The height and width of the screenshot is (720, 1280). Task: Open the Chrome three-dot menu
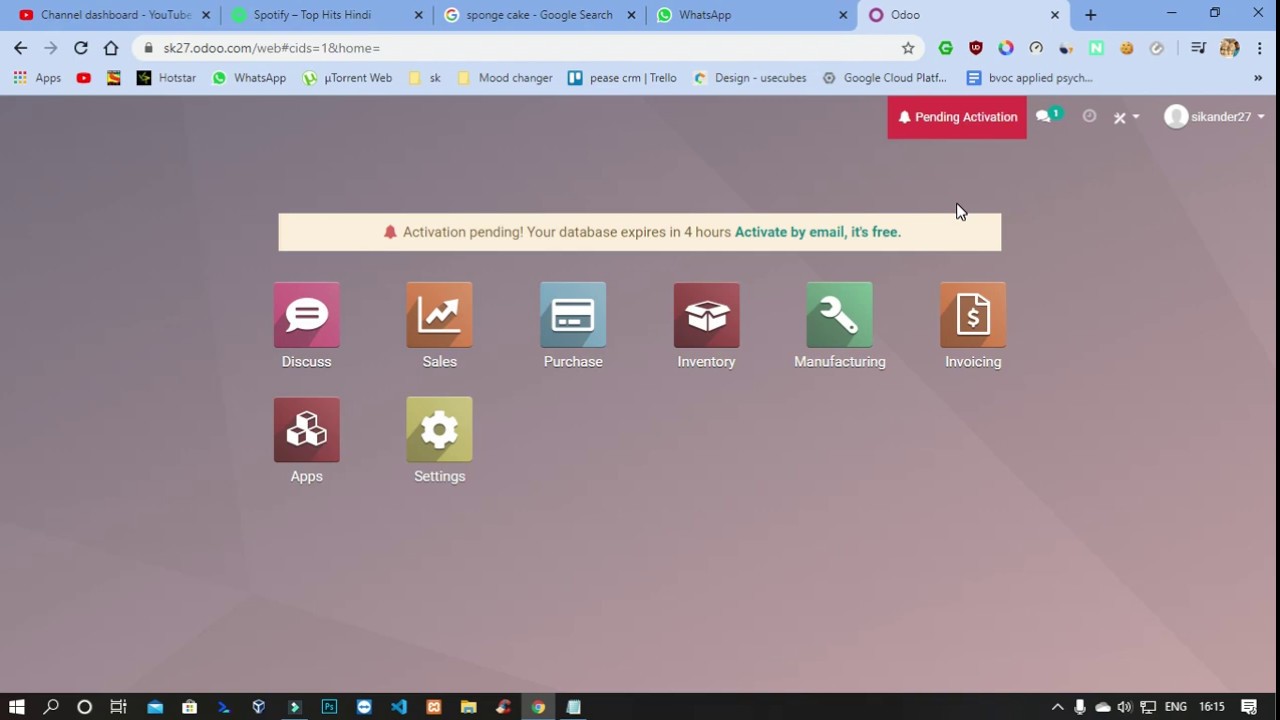point(1259,48)
